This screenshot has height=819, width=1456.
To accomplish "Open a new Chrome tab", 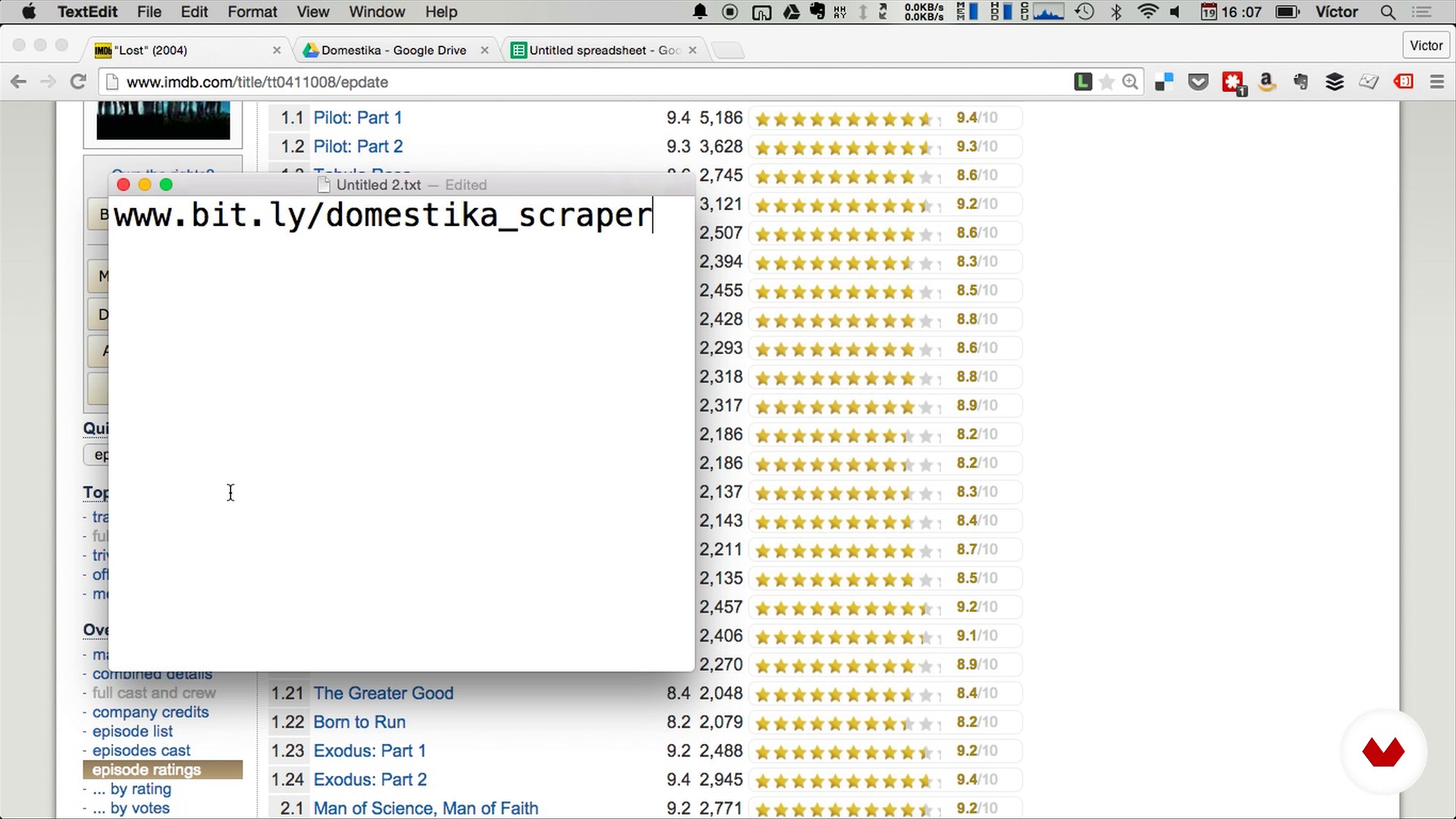I will click(728, 51).
